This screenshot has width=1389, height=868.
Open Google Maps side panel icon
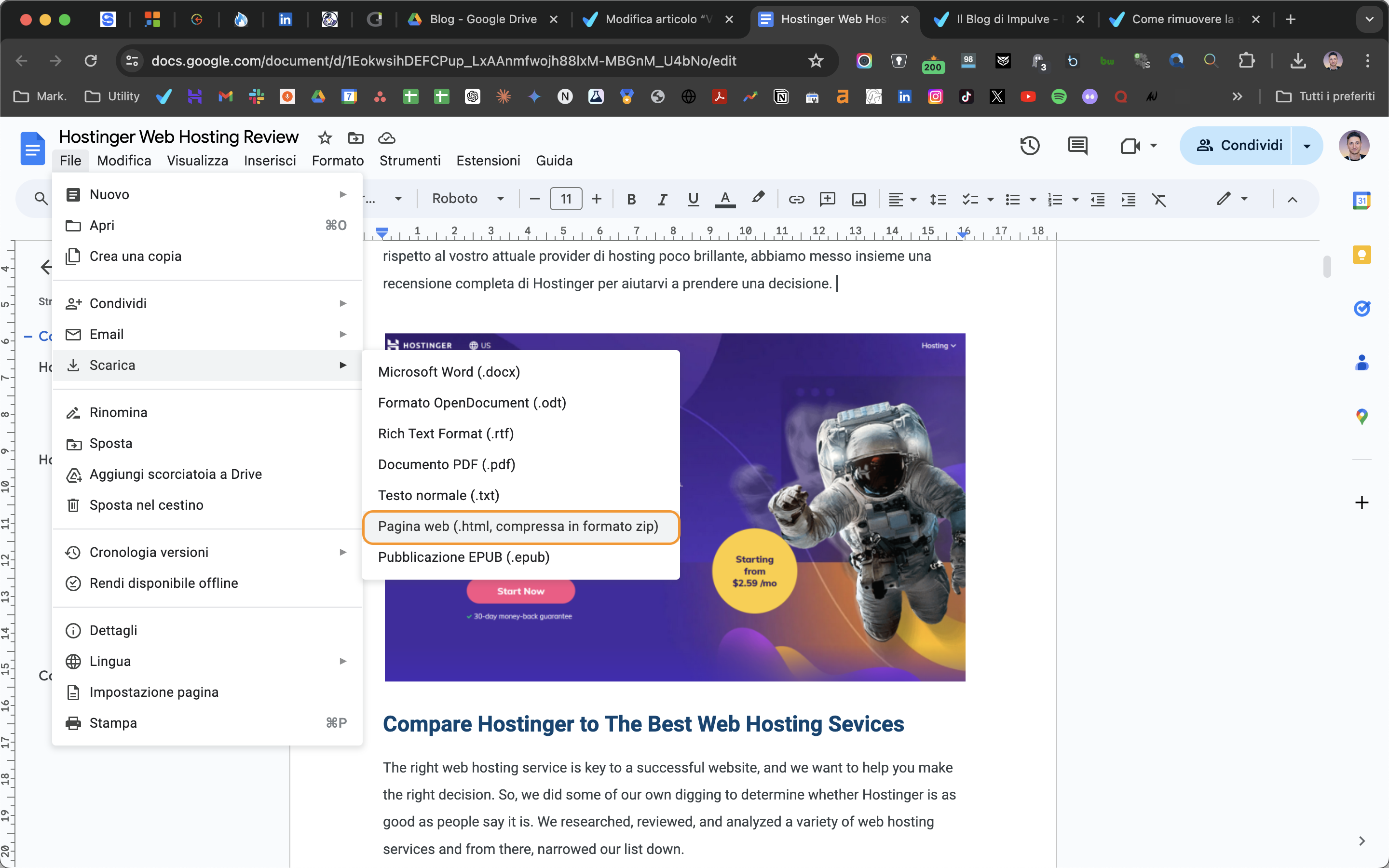pos(1362,416)
